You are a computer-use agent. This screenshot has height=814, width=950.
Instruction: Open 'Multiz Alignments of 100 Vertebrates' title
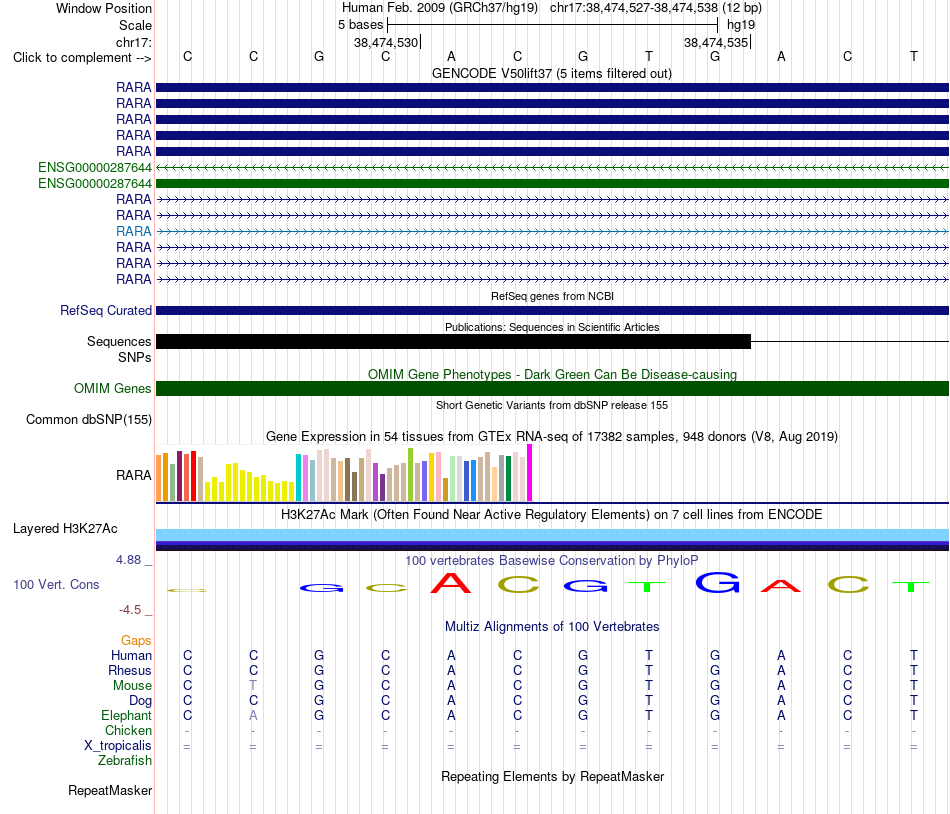tap(552, 627)
